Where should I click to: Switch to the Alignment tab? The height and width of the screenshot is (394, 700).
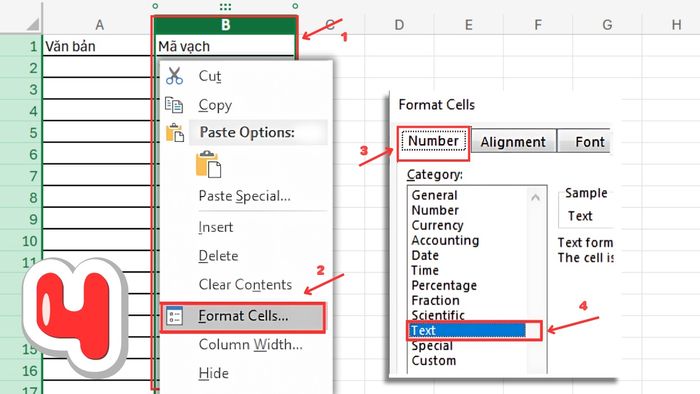point(513,142)
